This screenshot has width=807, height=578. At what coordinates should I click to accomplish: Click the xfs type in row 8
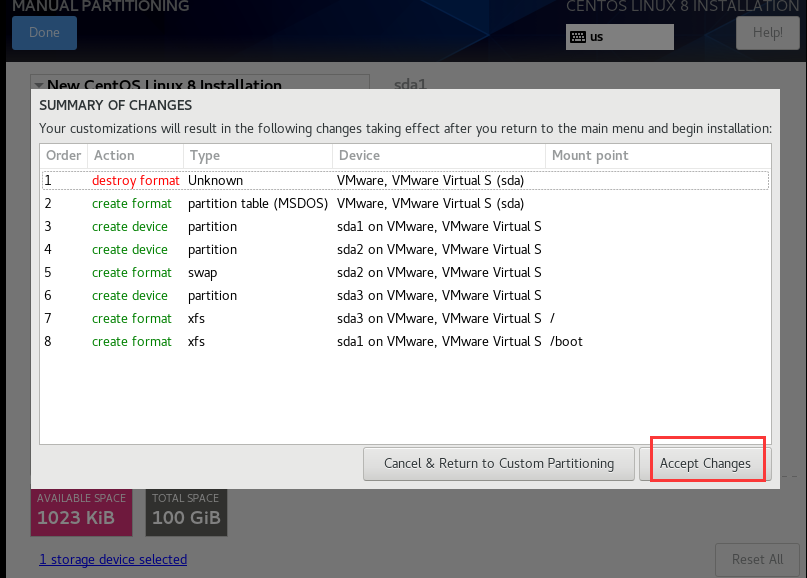196,342
